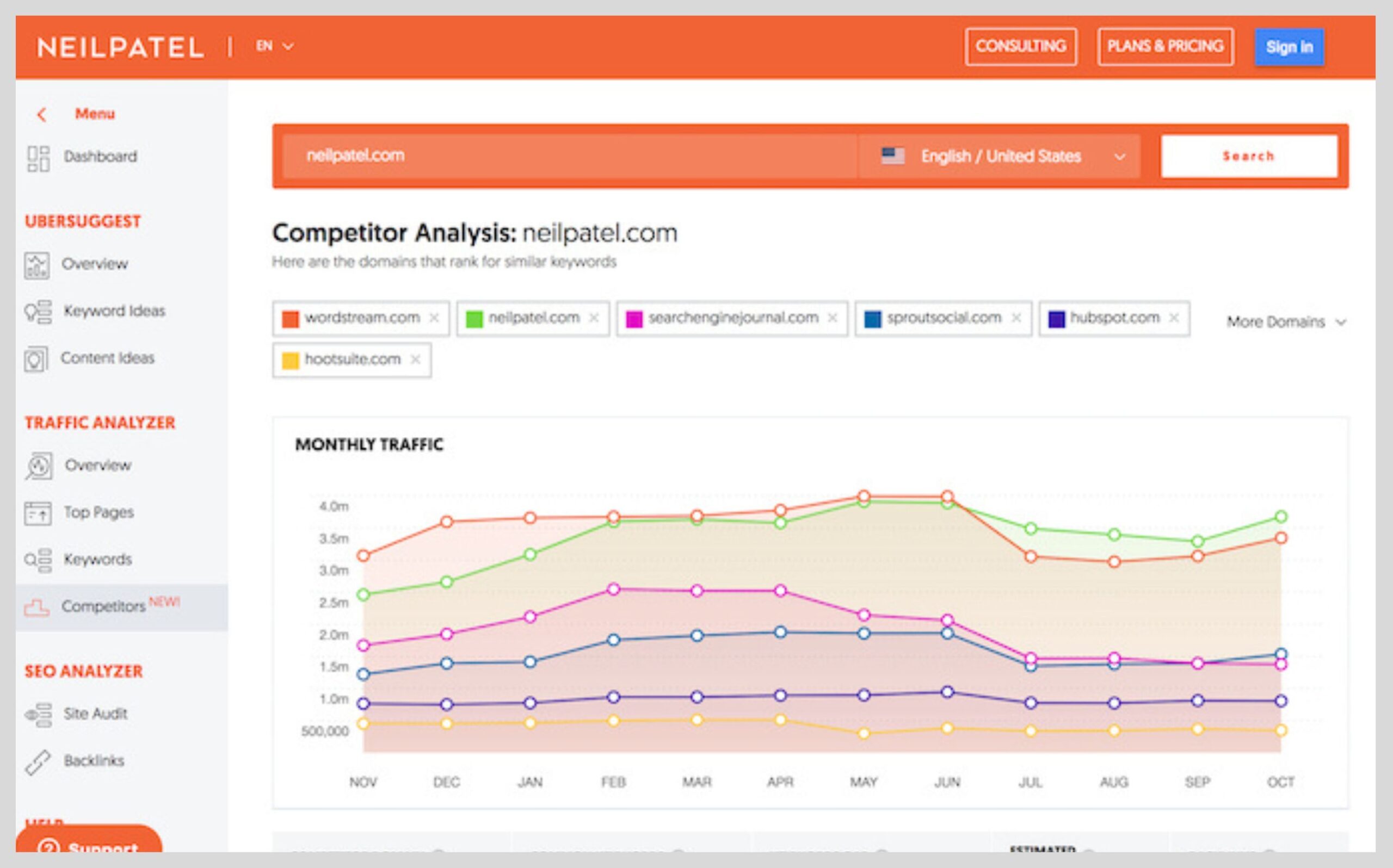Click hootsuite.com yellow color swatch
Screen dimensions: 1393x868
tap(291, 361)
